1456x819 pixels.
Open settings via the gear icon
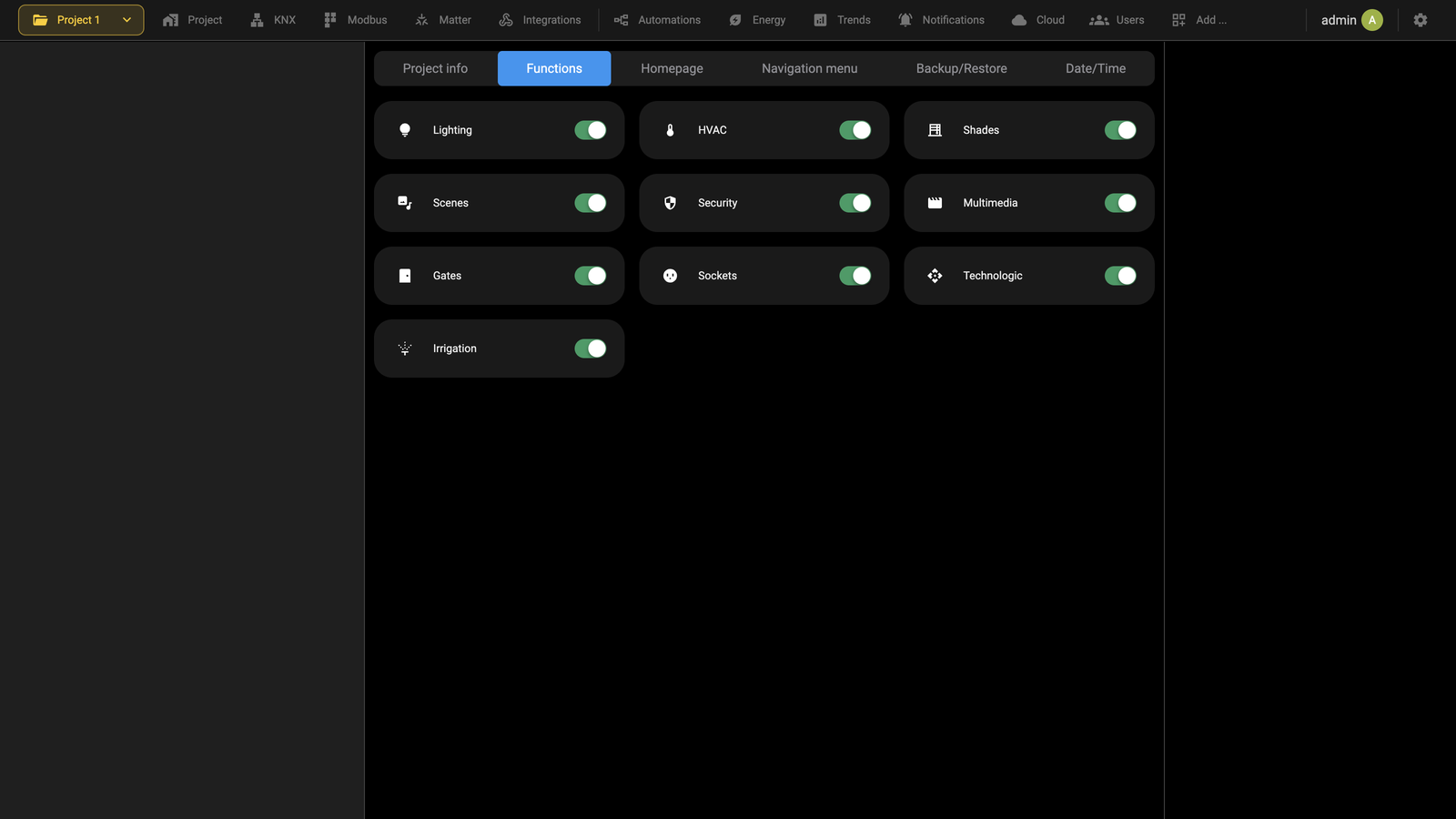coord(1421,20)
